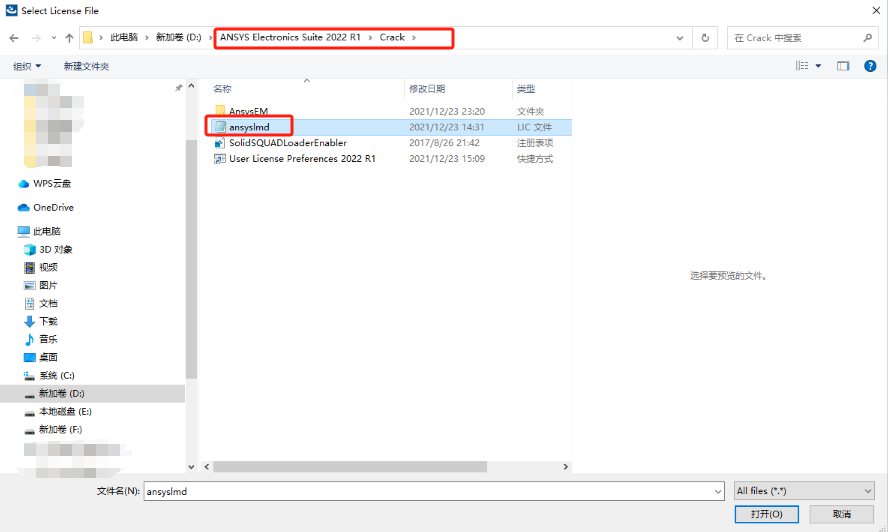Sort by 类型 column header
This screenshot has width=888, height=532.
pyautogui.click(x=526, y=89)
